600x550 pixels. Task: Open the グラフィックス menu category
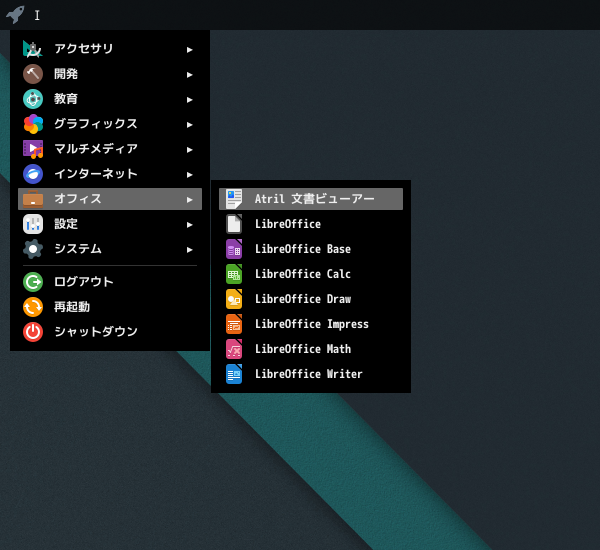tap(110, 124)
